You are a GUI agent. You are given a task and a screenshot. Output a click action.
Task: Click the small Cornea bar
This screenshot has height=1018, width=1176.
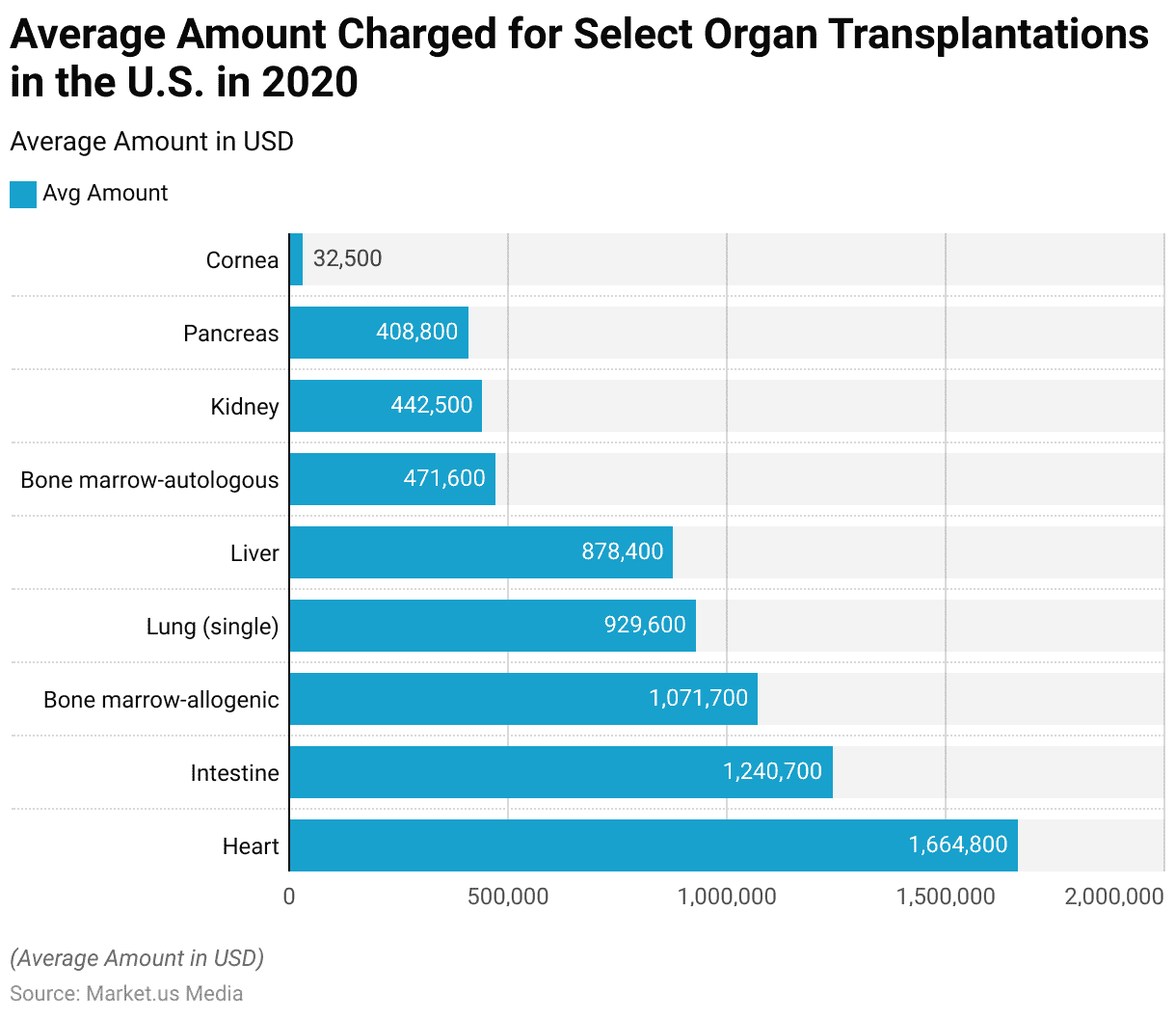tap(296, 259)
